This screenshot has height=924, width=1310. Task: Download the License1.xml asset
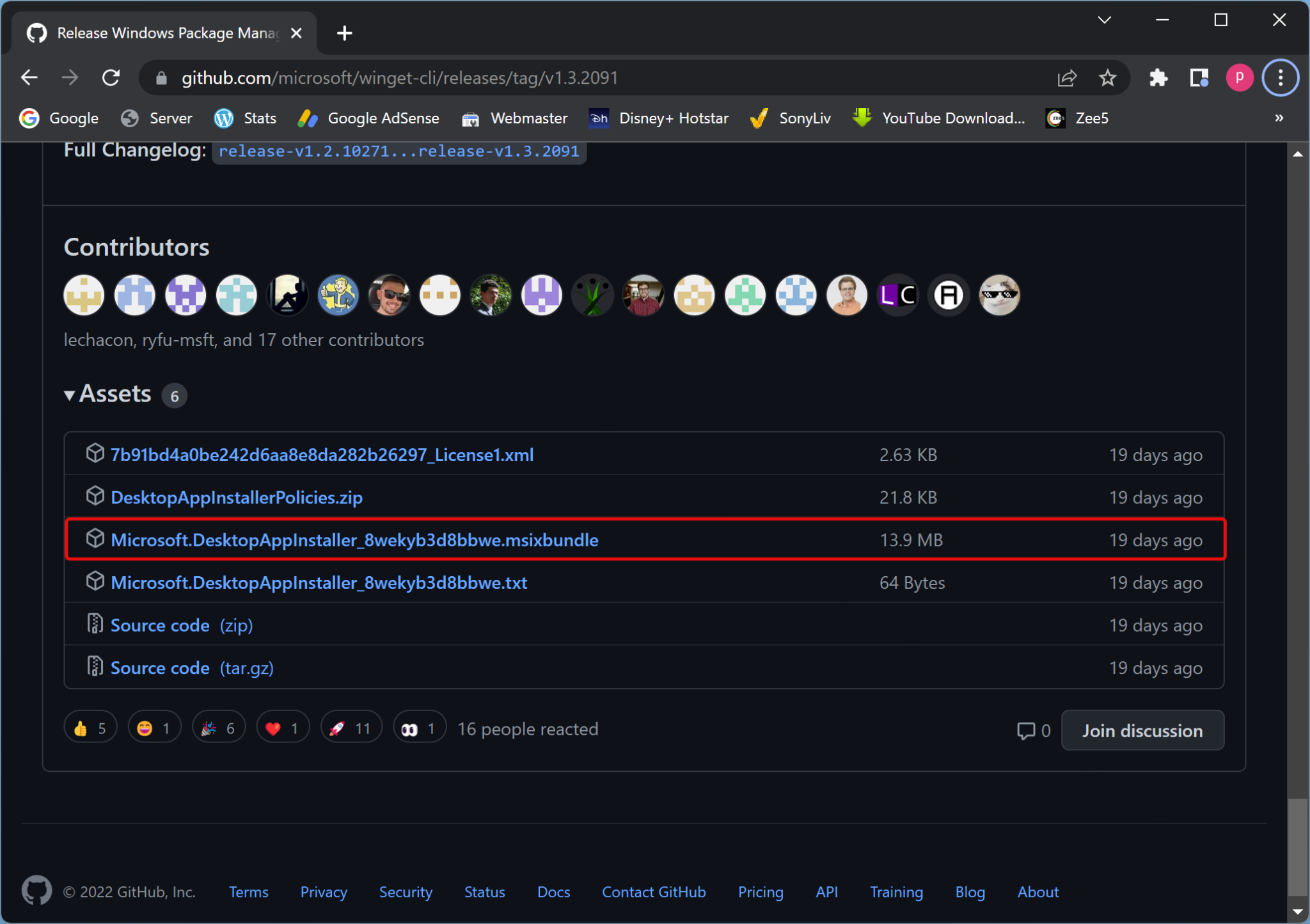pos(322,455)
